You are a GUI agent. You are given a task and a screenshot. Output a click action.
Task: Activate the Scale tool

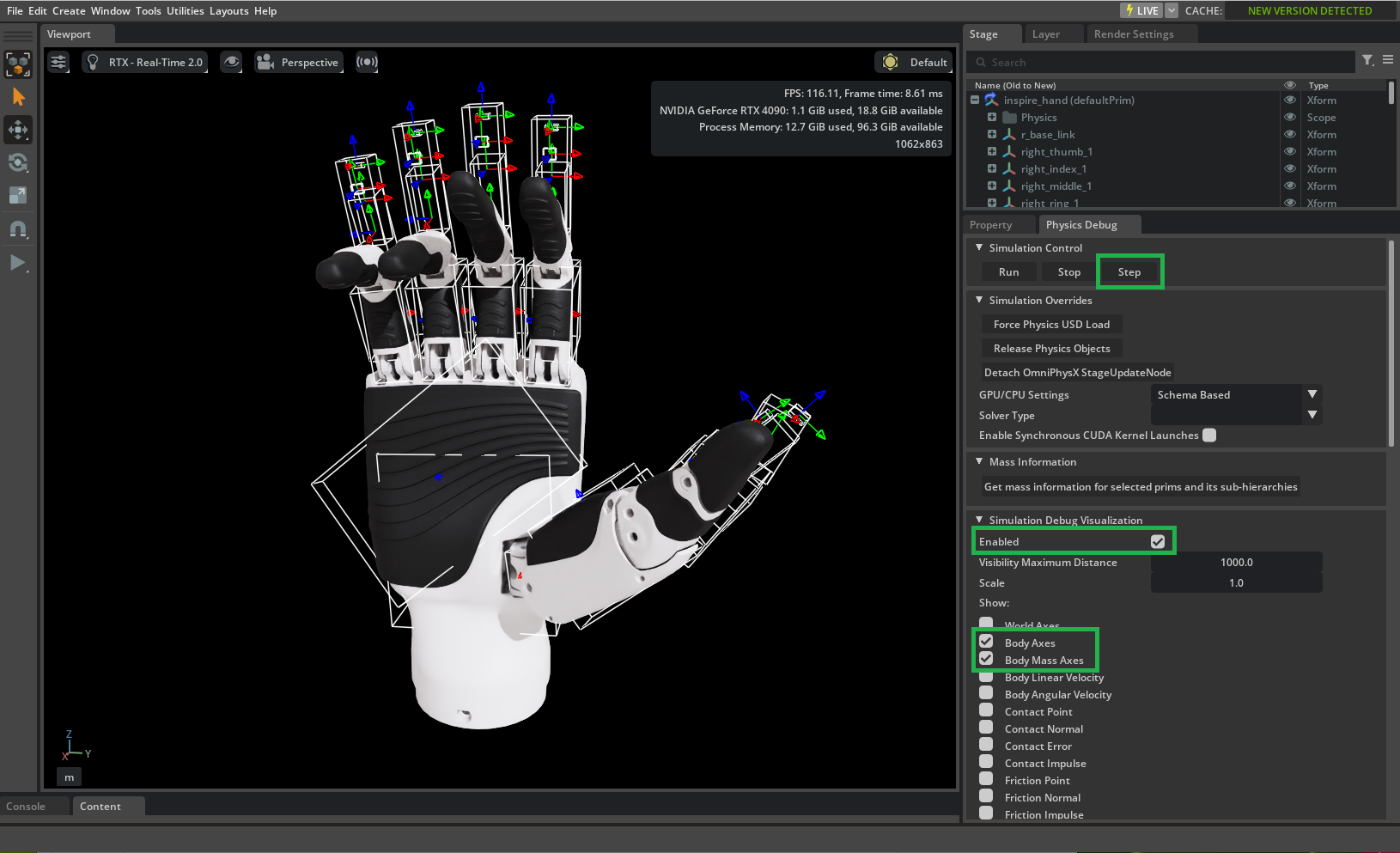(x=19, y=195)
